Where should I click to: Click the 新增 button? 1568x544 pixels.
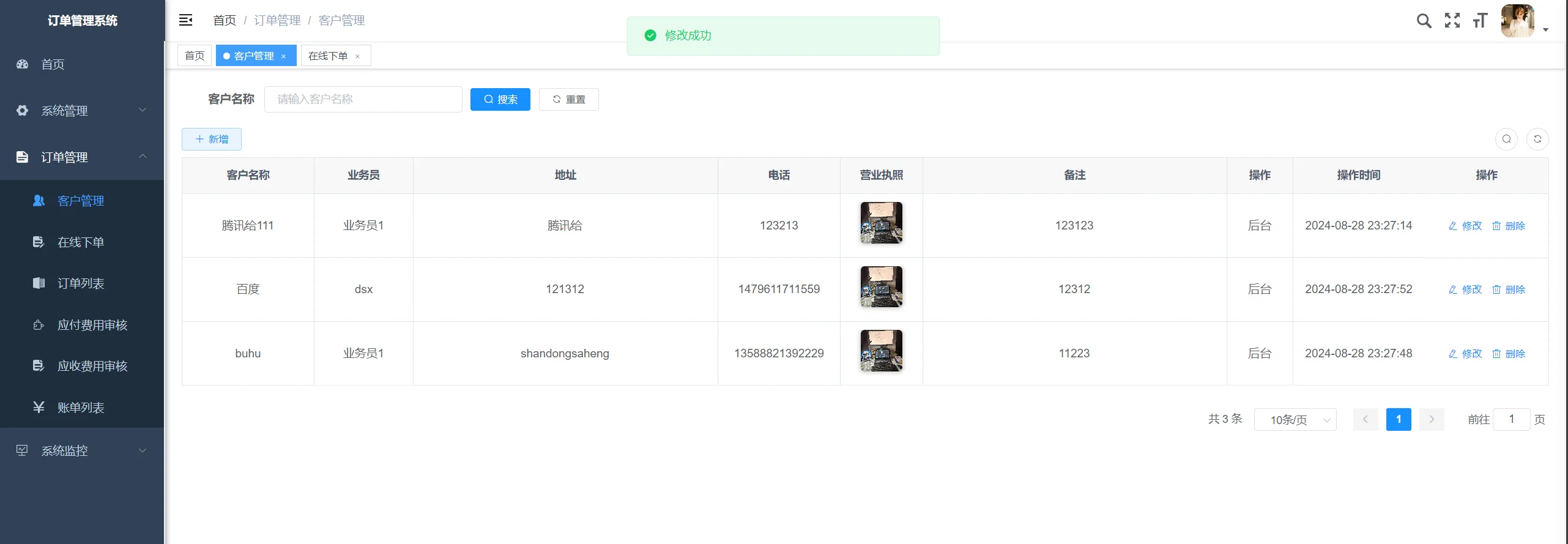coord(212,139)
